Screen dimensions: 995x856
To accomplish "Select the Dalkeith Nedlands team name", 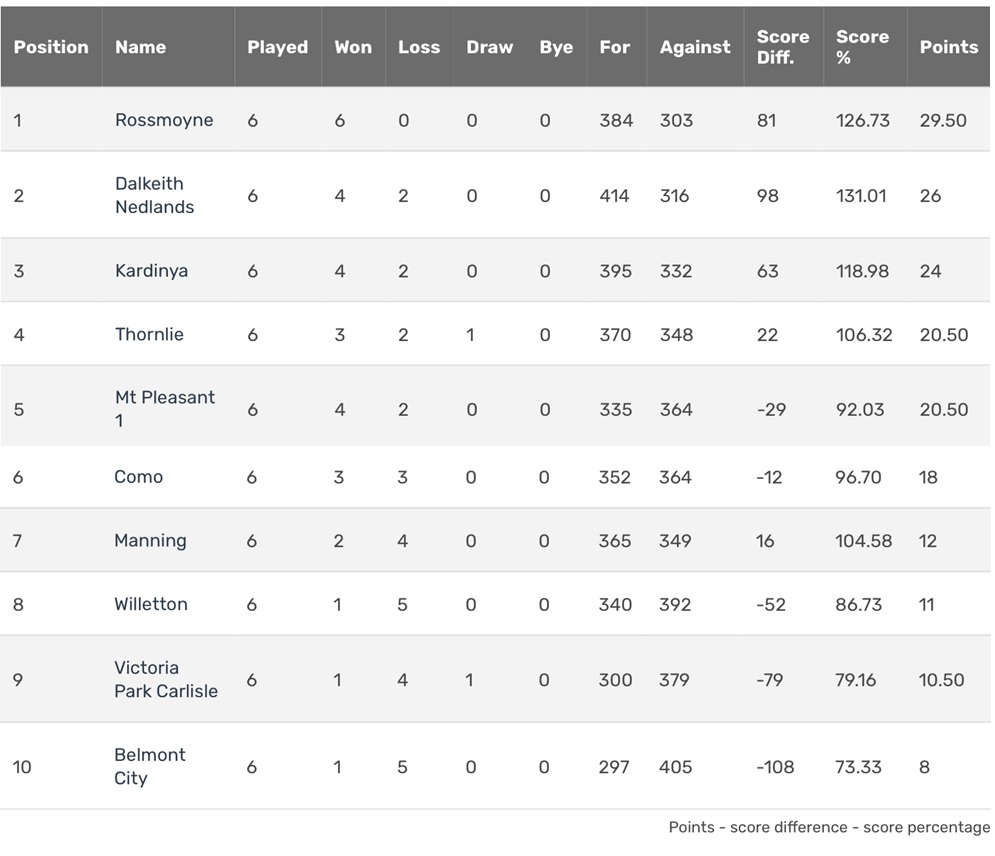I will 154,195.
